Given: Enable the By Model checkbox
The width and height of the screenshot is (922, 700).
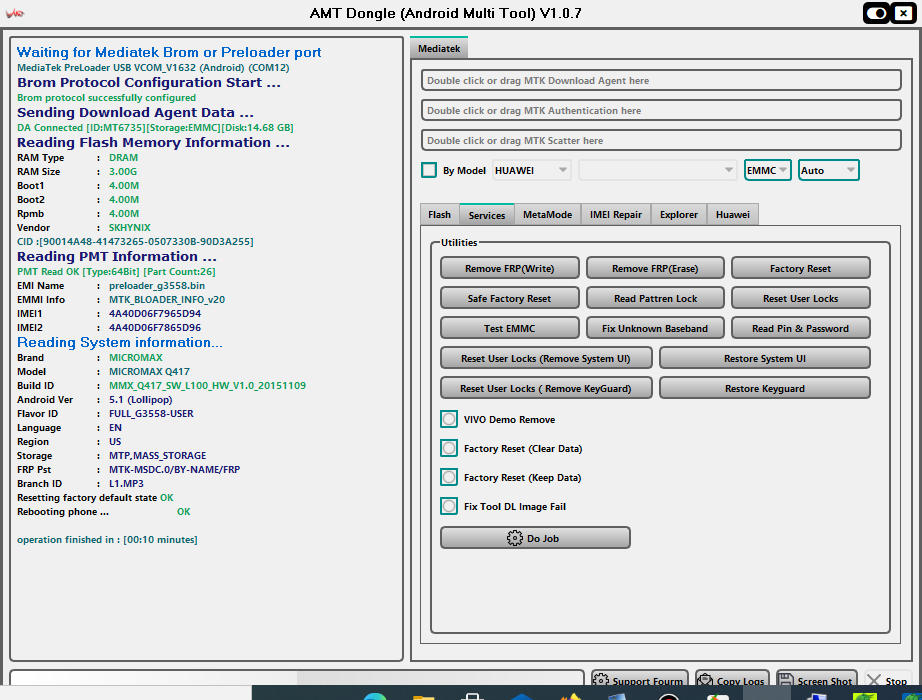Looking at the screenshot, I should click(x=429, y=170).
